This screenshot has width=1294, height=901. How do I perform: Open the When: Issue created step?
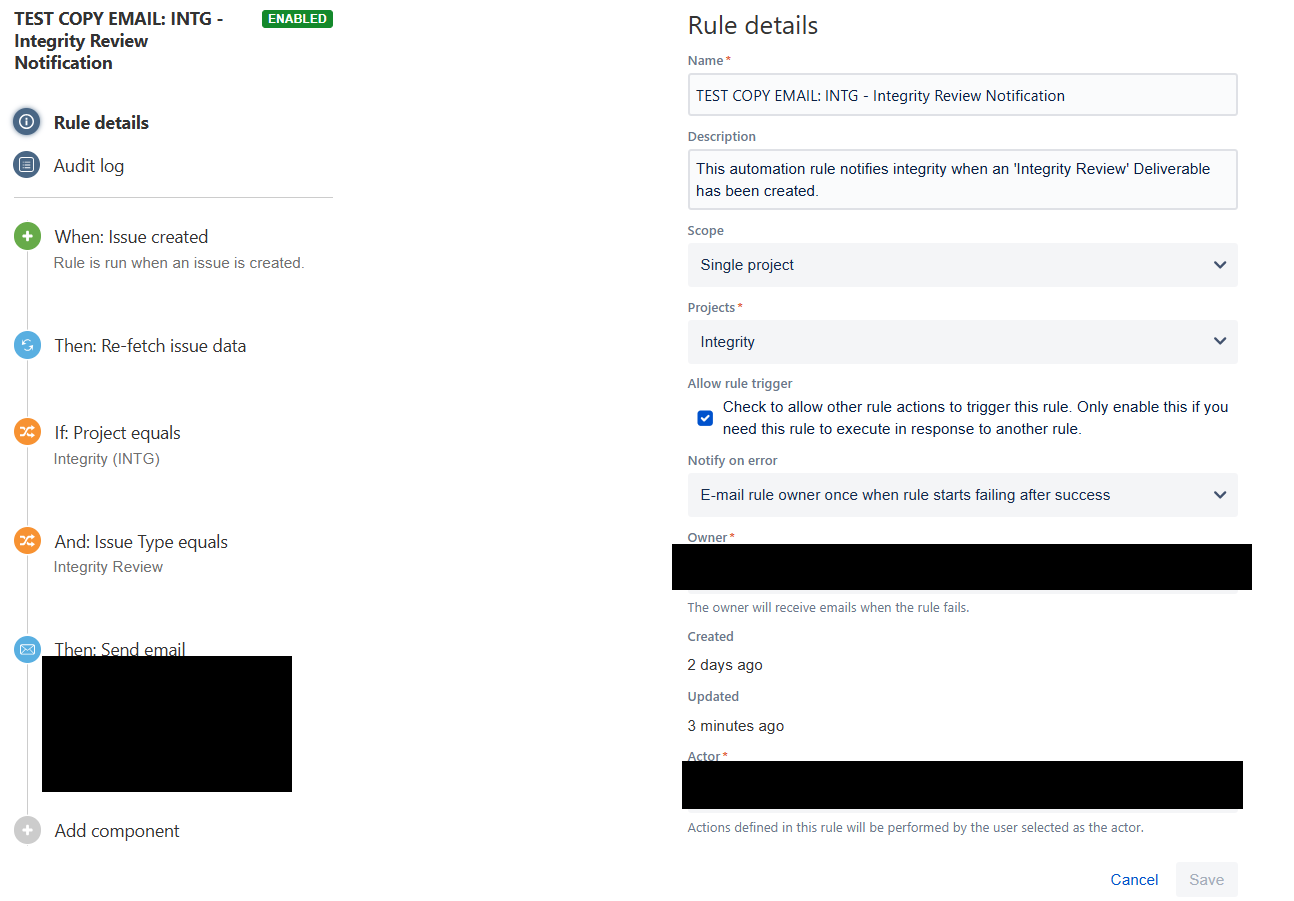(x=131, y=237)
